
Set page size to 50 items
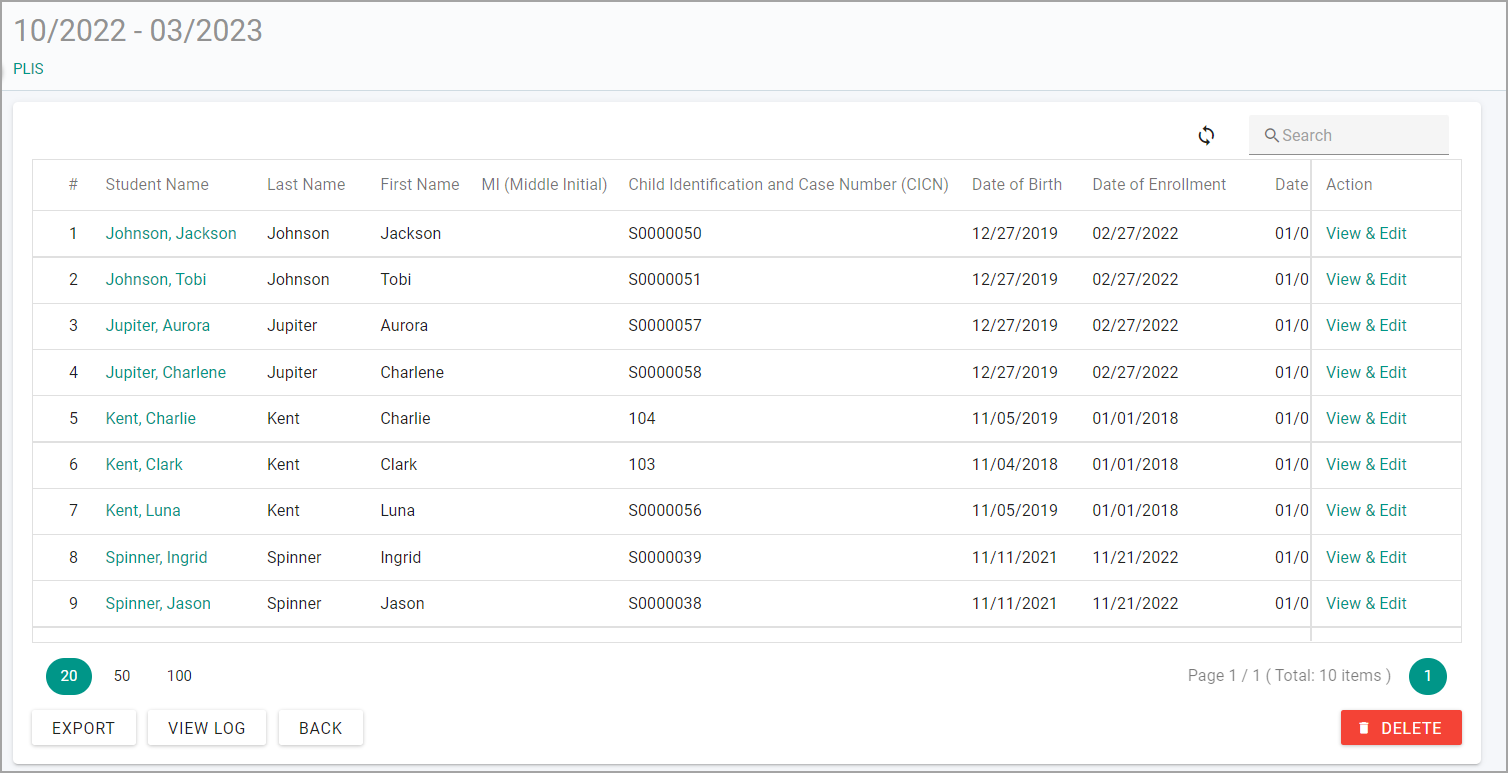(122, 676)
